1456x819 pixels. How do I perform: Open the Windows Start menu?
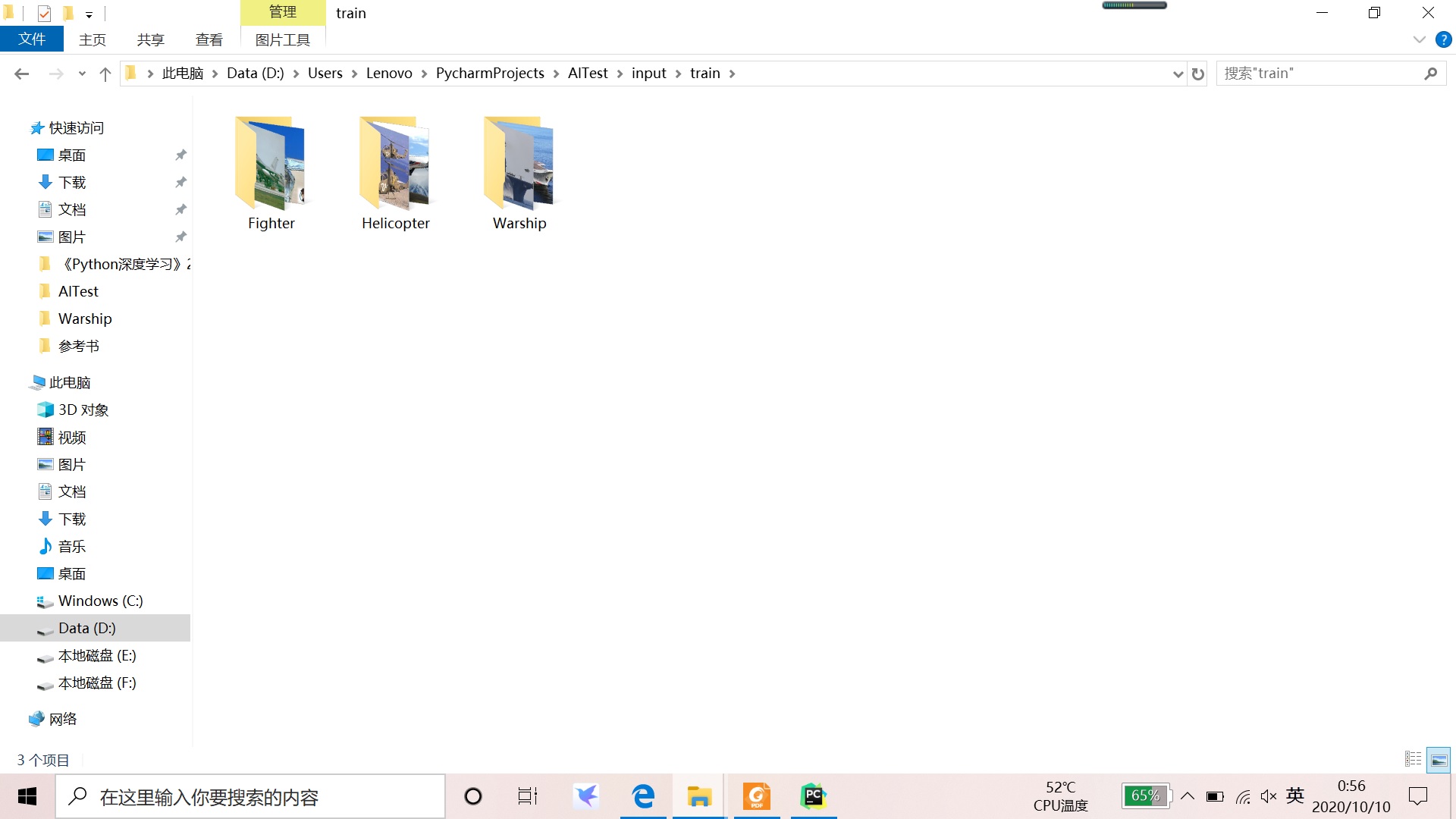[27, 796]
